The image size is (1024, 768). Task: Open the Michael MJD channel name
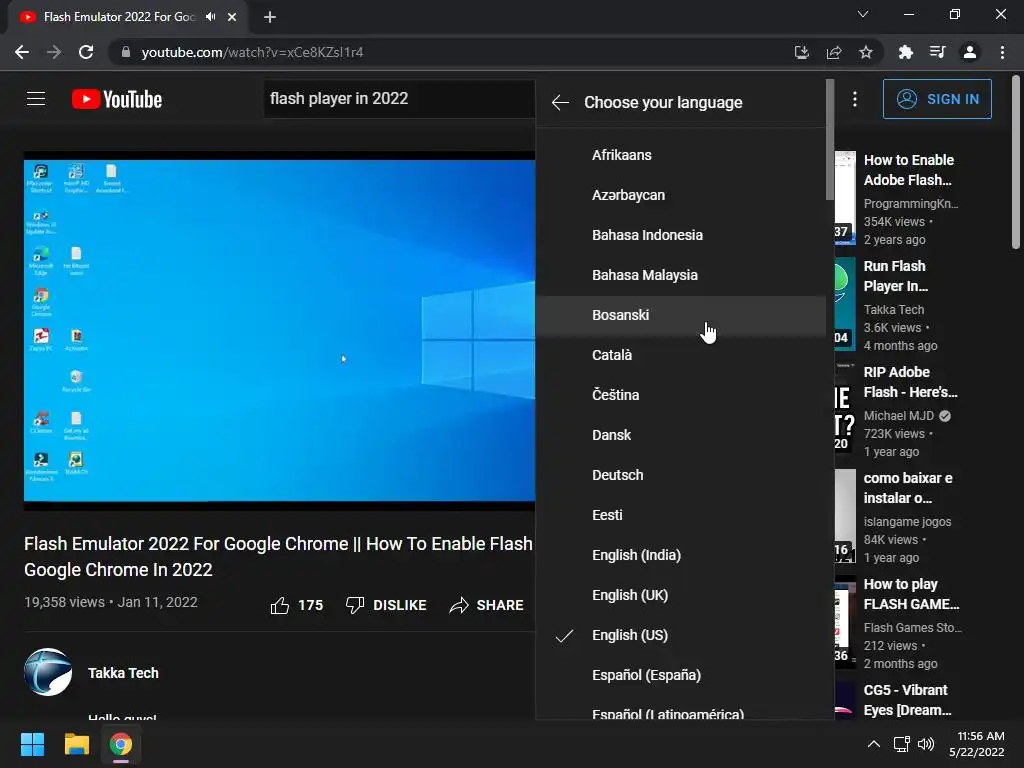[x=899, y=416]
